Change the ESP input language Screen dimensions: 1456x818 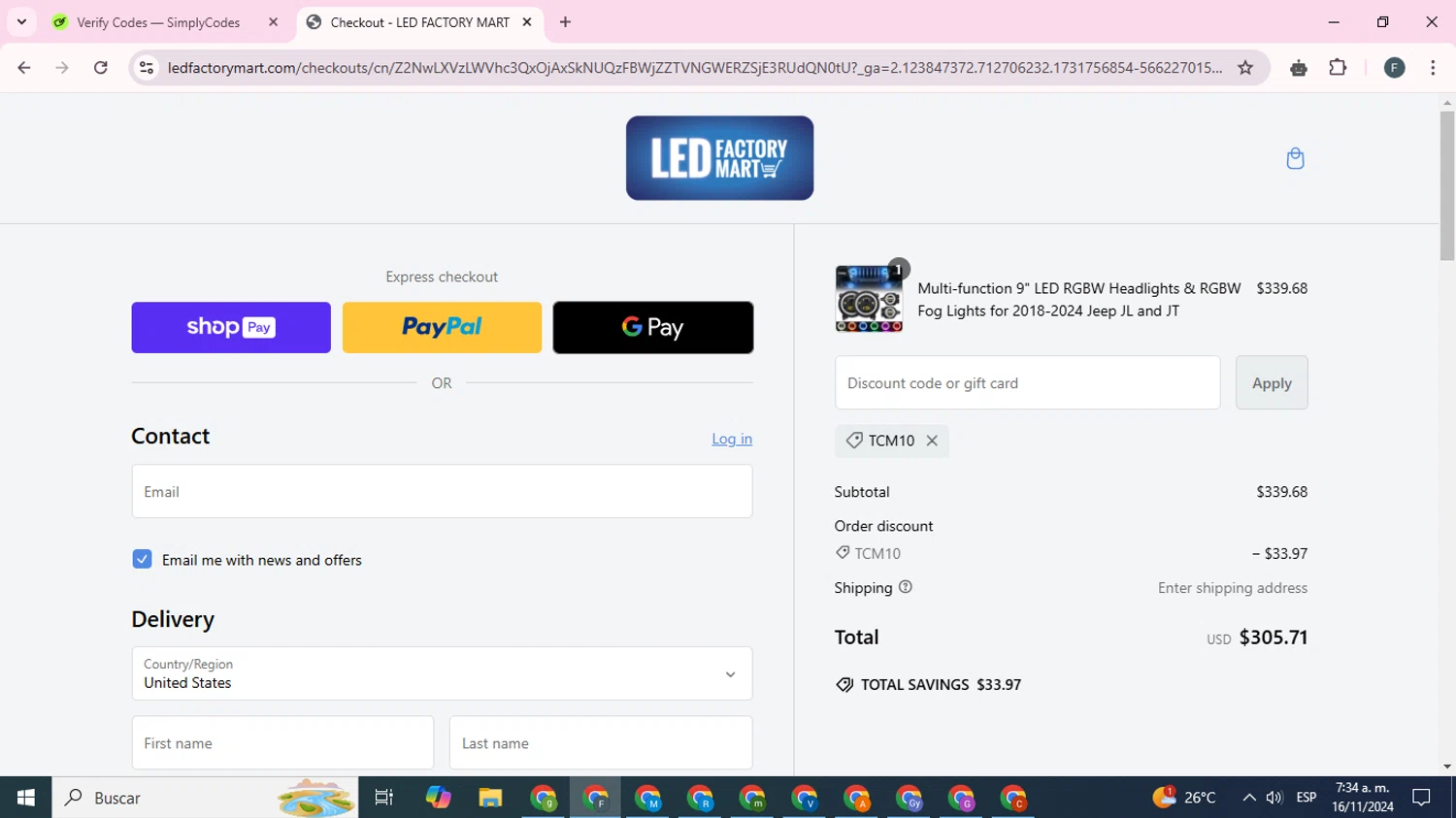coord(1307,798)
